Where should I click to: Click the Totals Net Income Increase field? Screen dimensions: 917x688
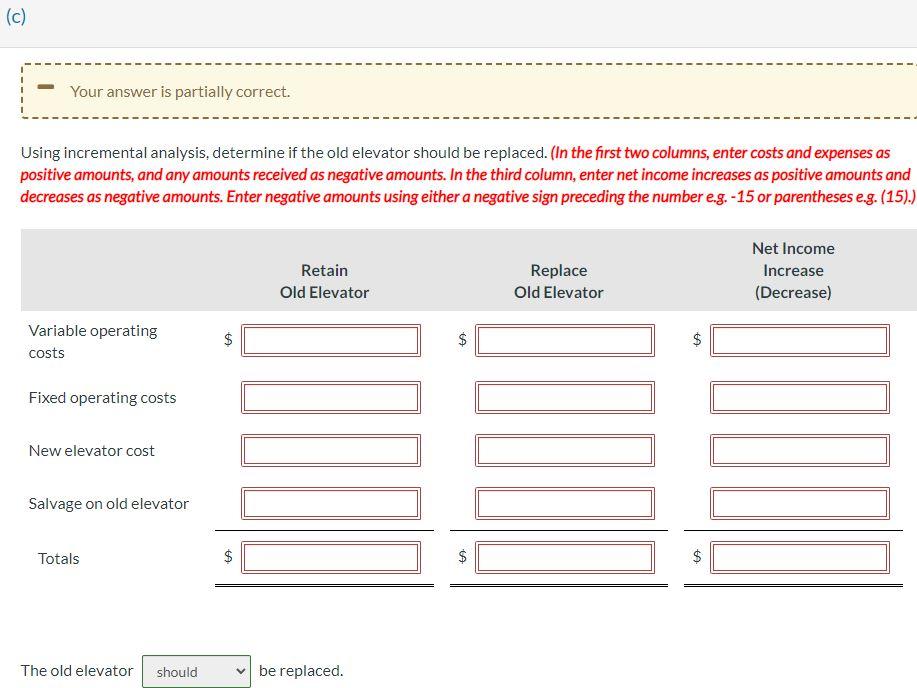800,557
